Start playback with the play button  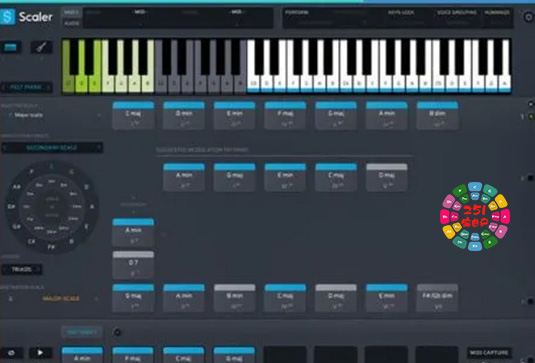tap(40, 353)
